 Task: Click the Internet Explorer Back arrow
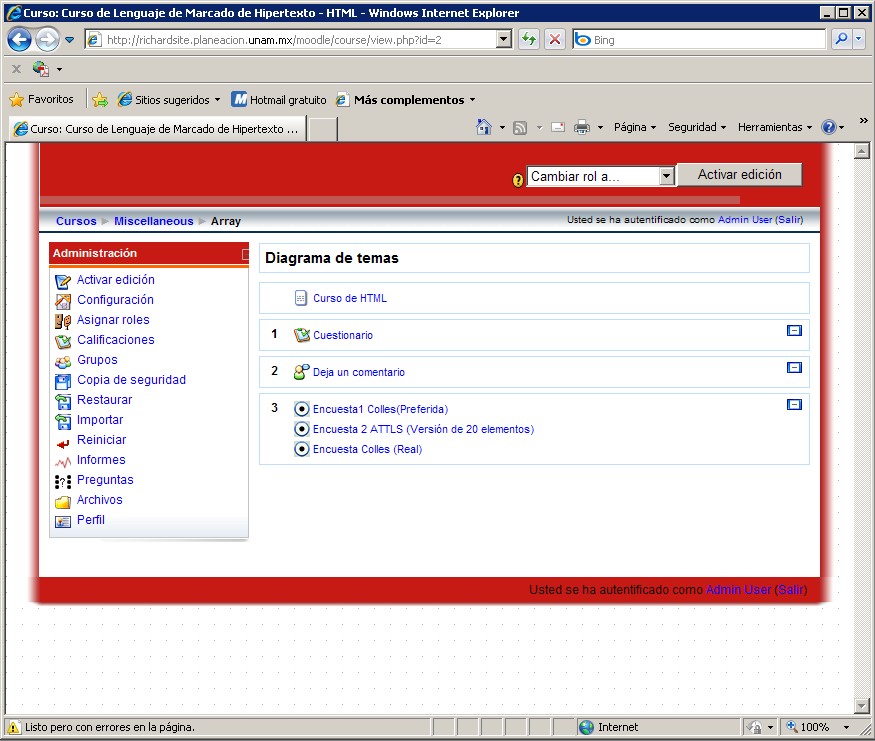19,40
